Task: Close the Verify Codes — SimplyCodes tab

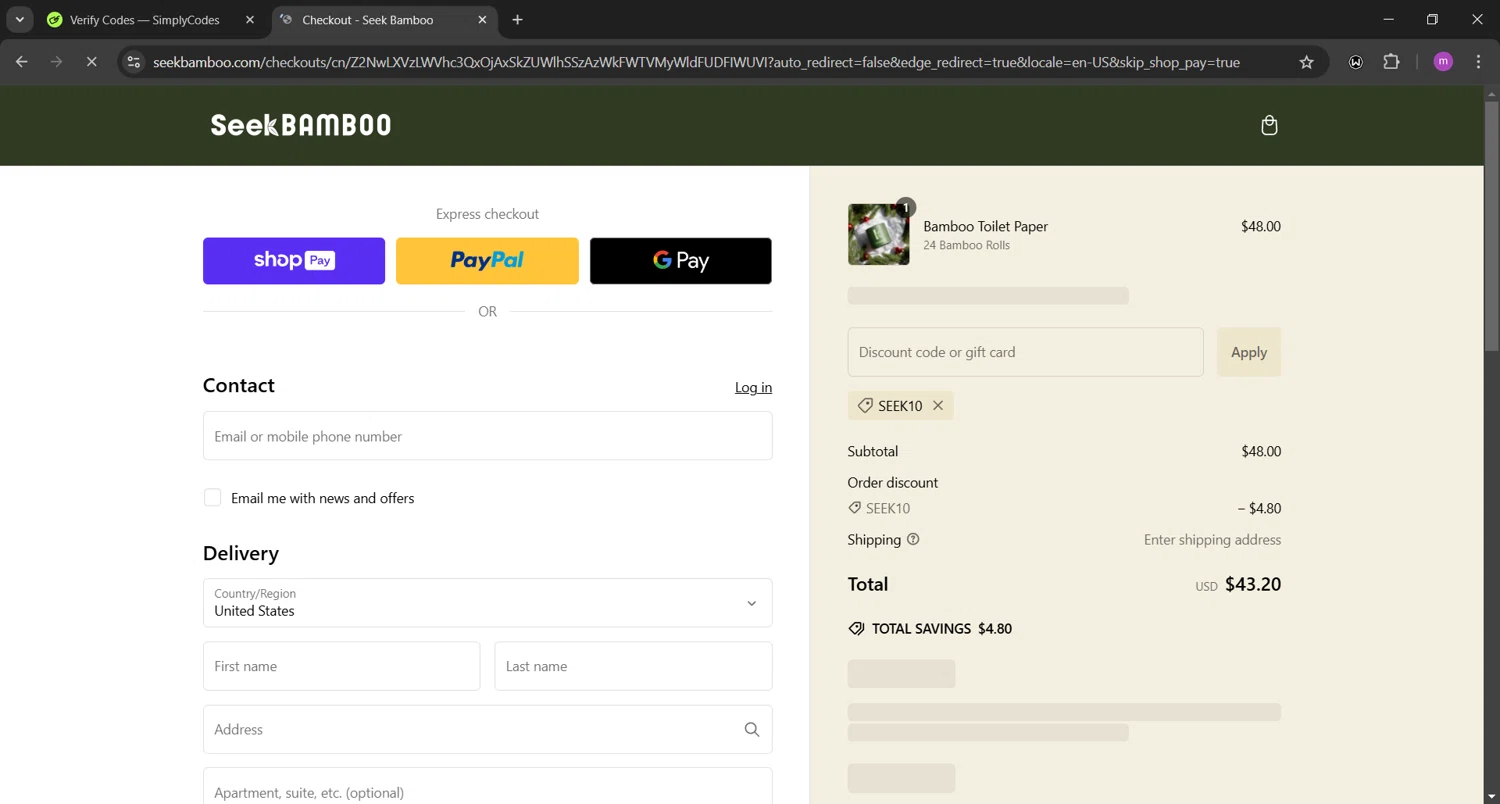Action: point(250,20)
